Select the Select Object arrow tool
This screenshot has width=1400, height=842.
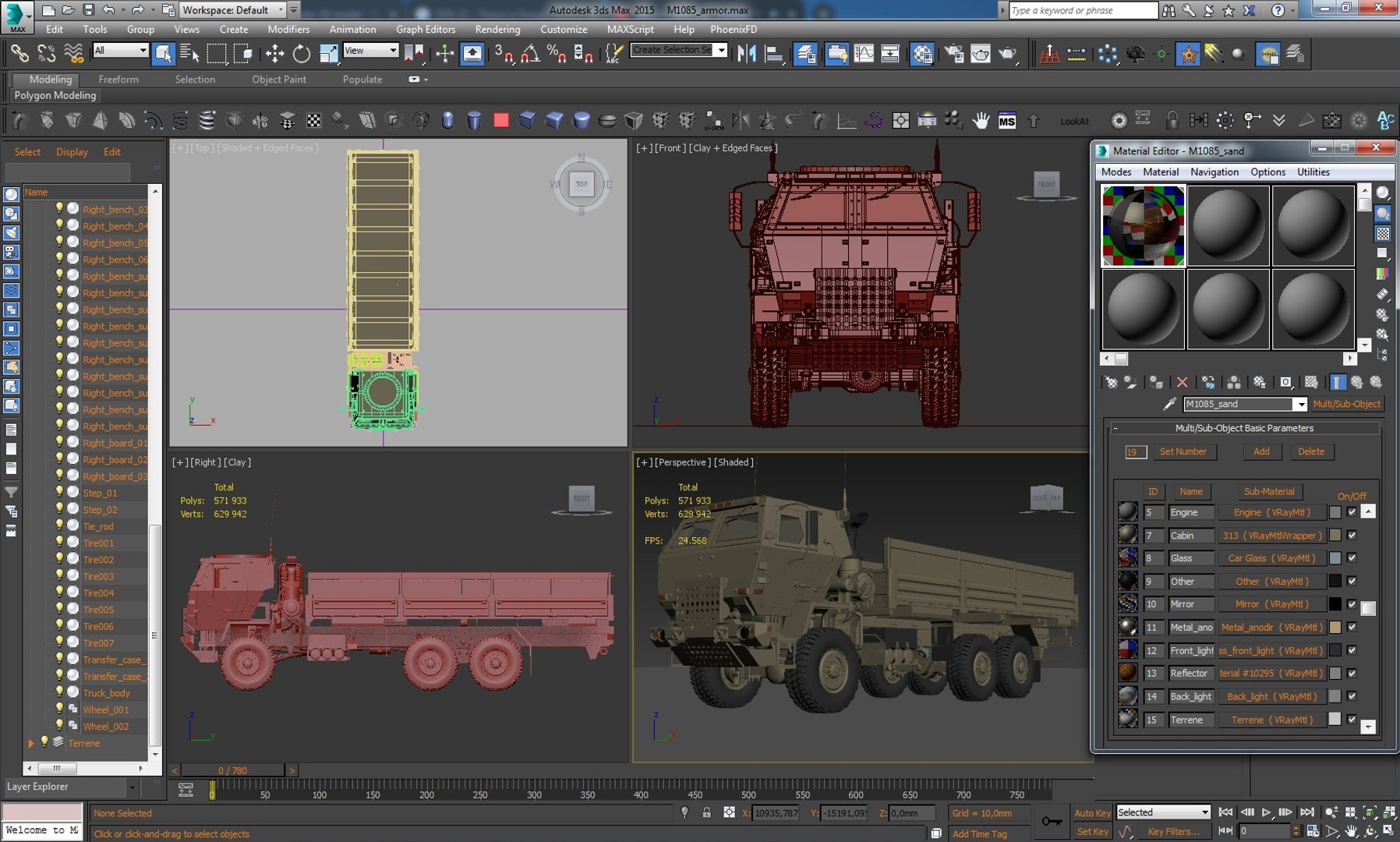click(163, 54)
